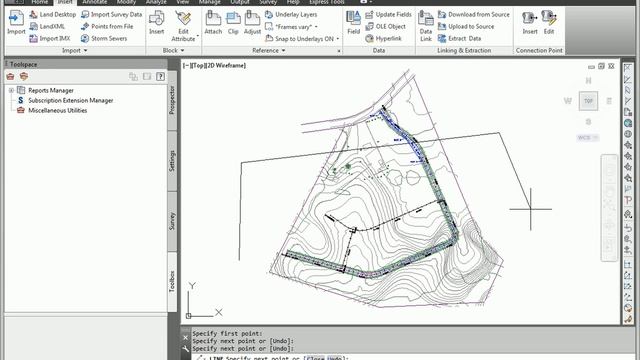Insert a Field from Data panel

coord(353,23)
